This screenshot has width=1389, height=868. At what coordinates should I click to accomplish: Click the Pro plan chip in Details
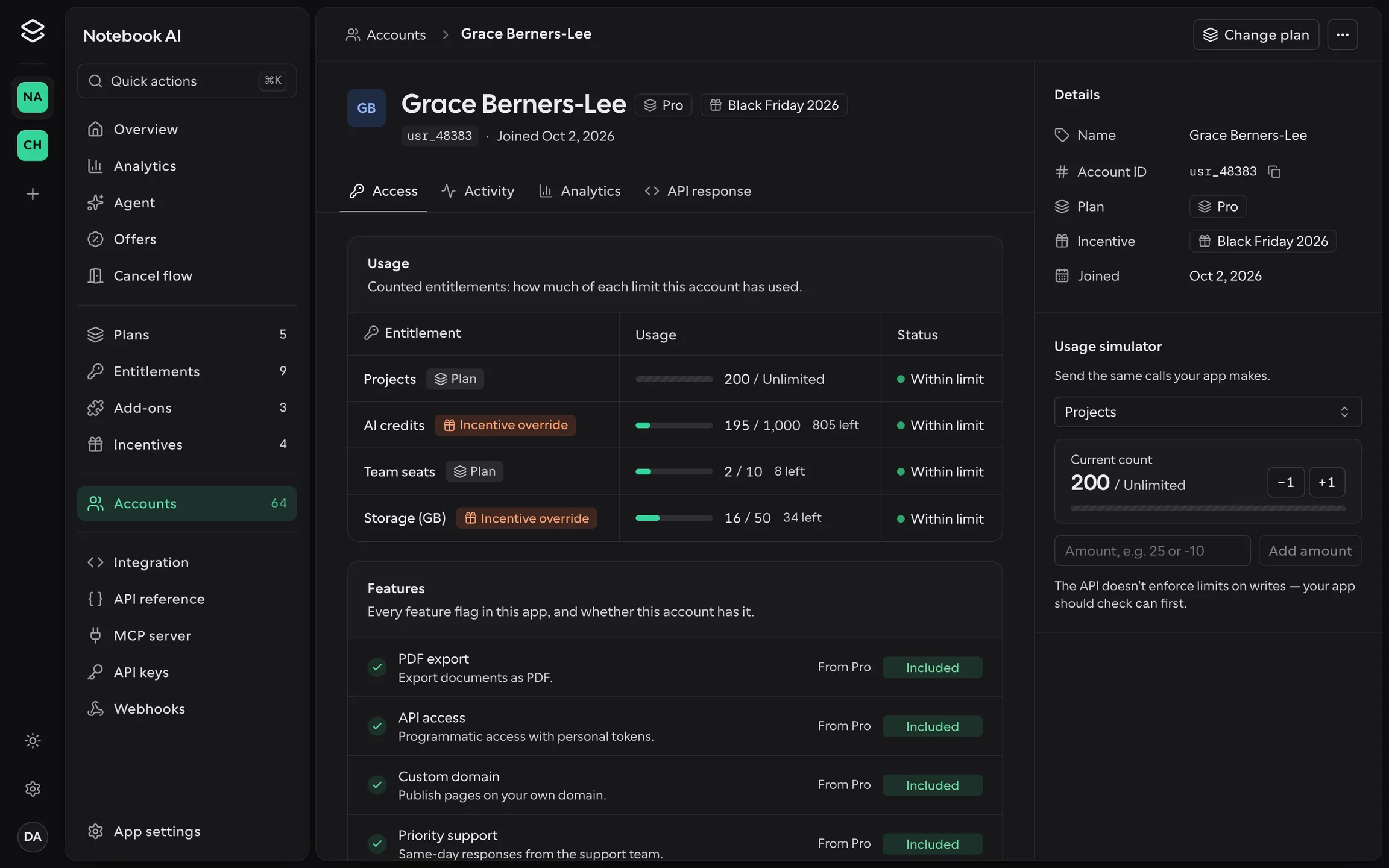point(1218,207)
